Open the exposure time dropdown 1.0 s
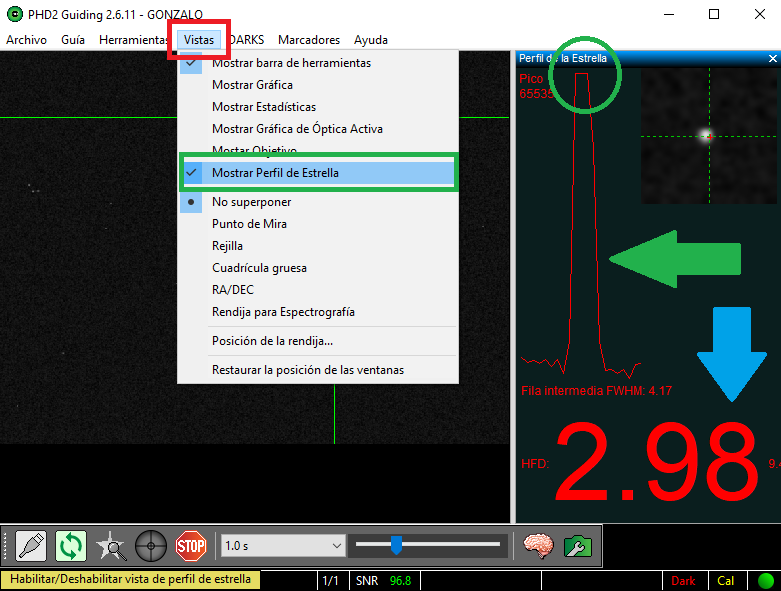Viewport: 781px width, 591px height. click(283, 546)
